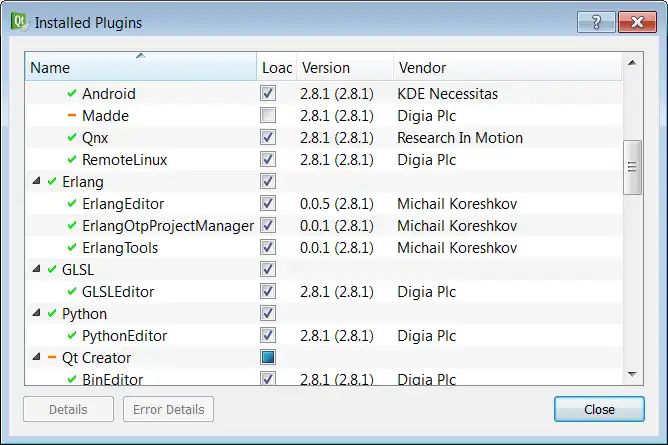668x445 pixels.
Task: Click the green check icon beside Android
Action: point(72,93)
